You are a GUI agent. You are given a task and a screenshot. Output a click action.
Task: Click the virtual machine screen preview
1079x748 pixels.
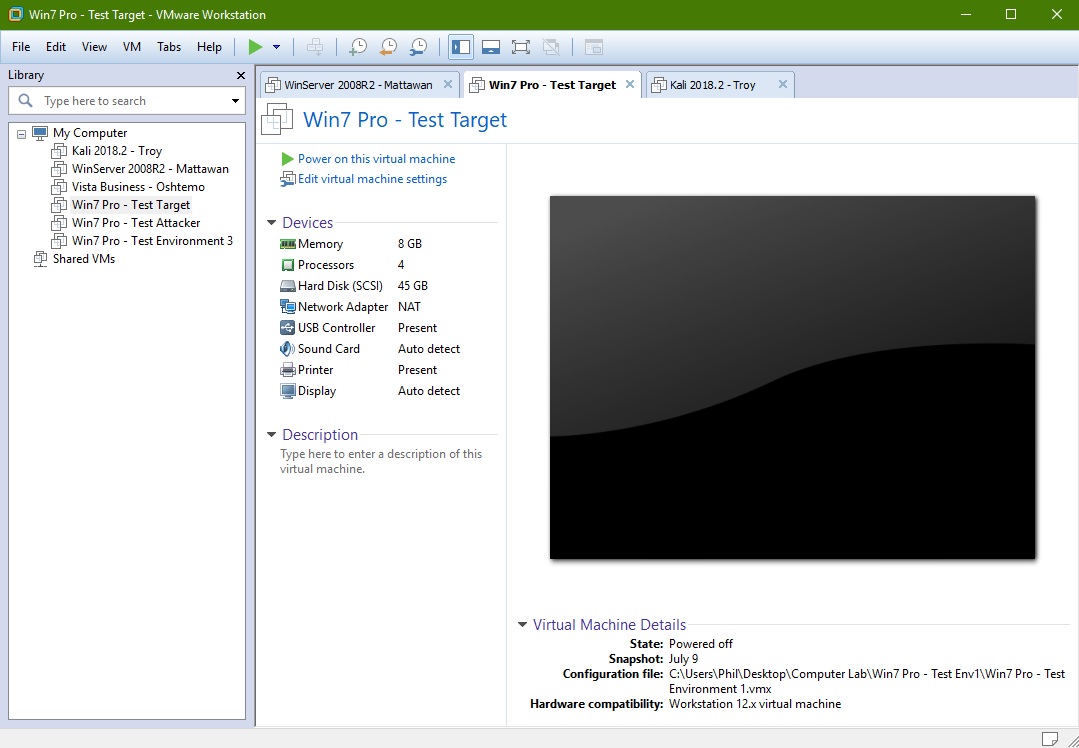(x=792, y=377)
